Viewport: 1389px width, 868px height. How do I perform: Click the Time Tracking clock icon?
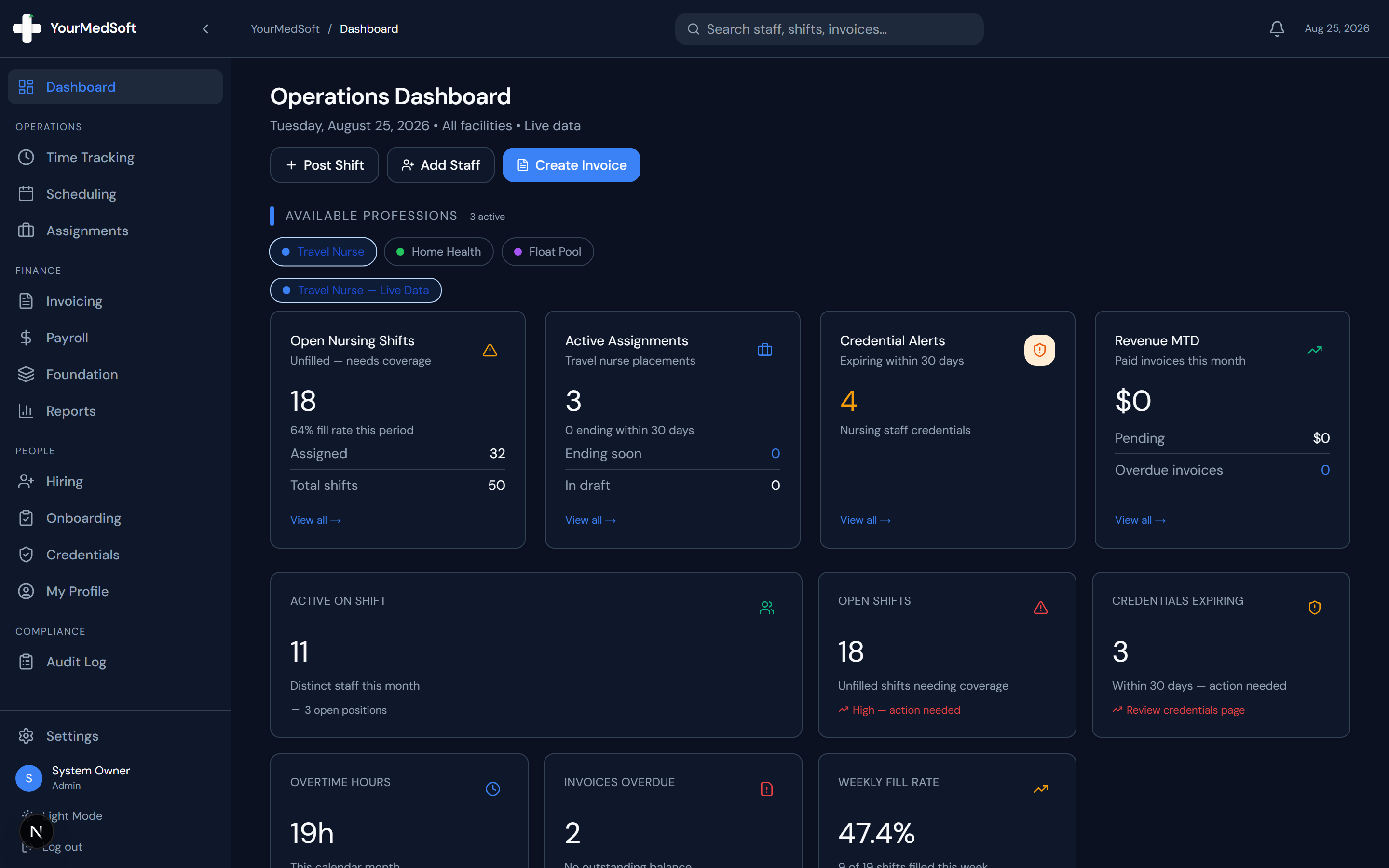26,157
